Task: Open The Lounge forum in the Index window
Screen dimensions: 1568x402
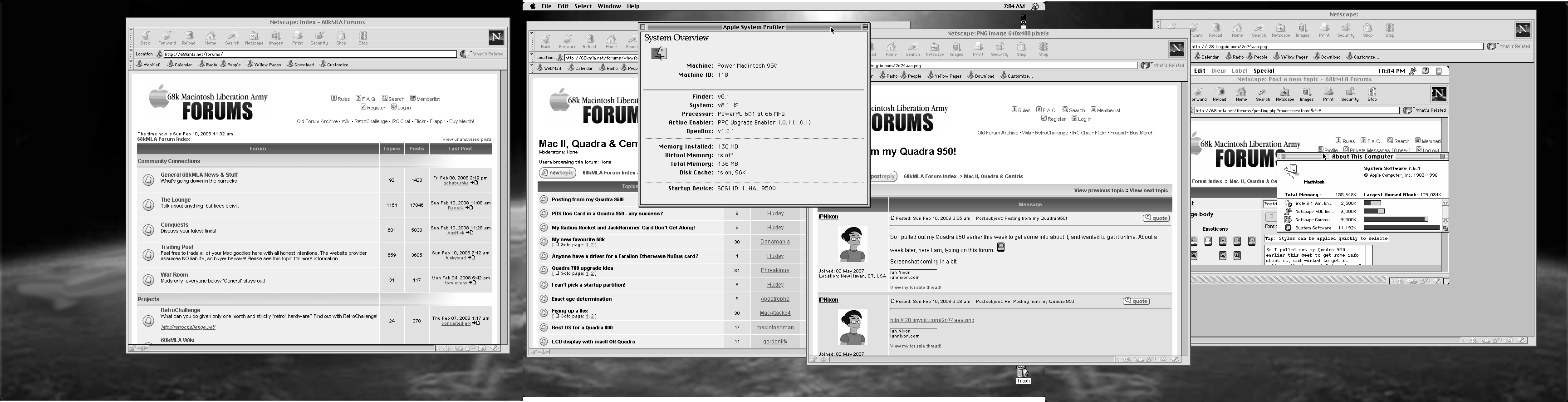Action: tap(176, 200)
